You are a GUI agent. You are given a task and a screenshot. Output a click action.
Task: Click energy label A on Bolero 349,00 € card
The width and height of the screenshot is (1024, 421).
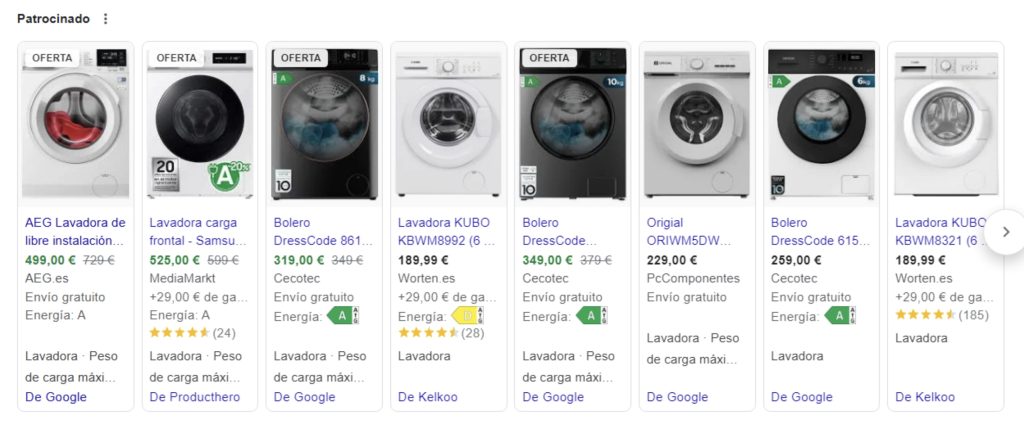(x=592, y=316)
